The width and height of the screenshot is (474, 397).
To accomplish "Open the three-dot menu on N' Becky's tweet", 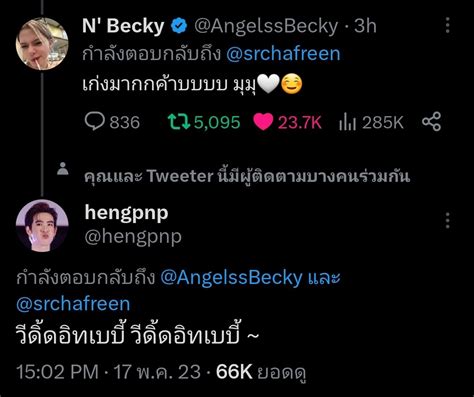I will click(448, 25).
